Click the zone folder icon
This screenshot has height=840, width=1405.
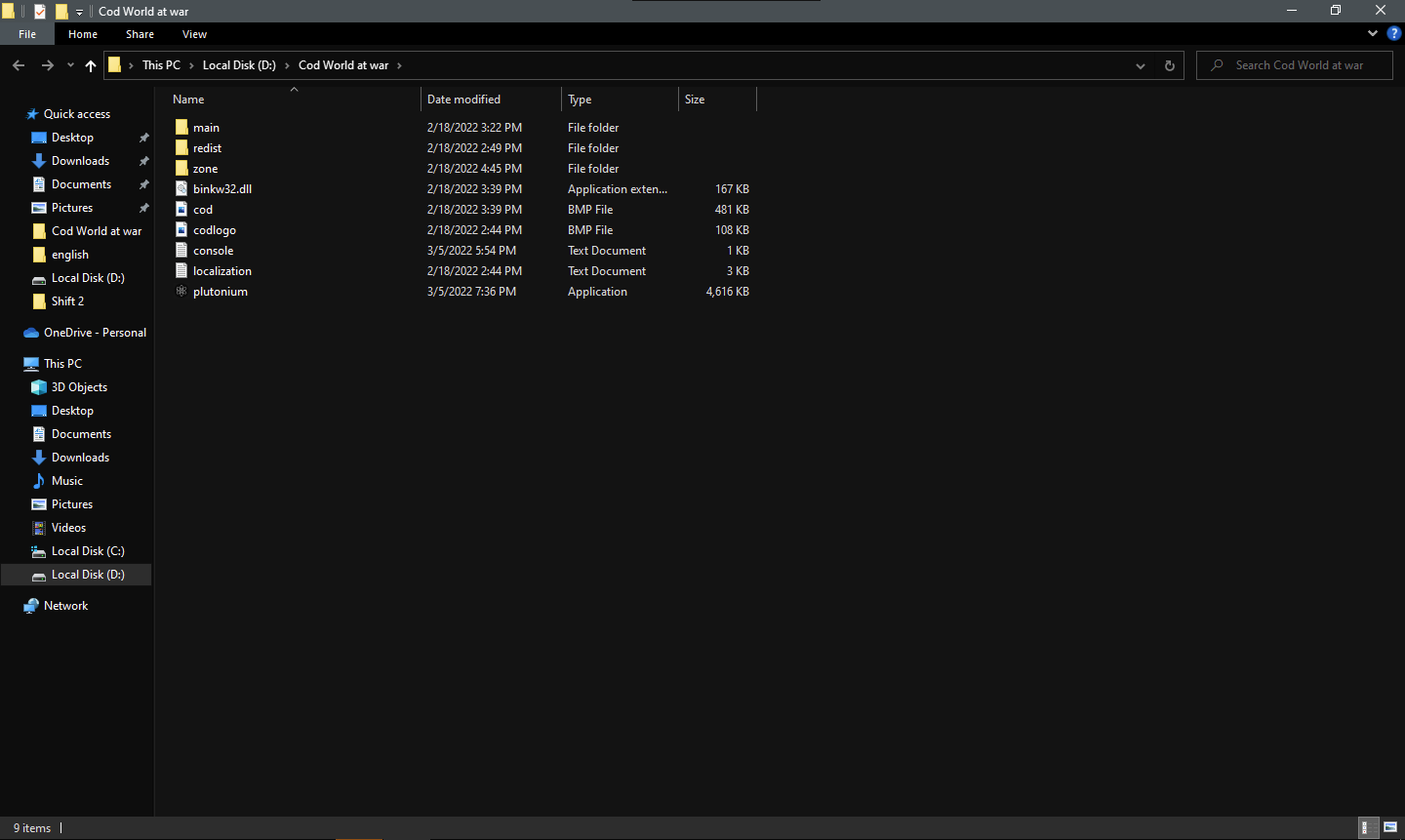coord(181,169)
